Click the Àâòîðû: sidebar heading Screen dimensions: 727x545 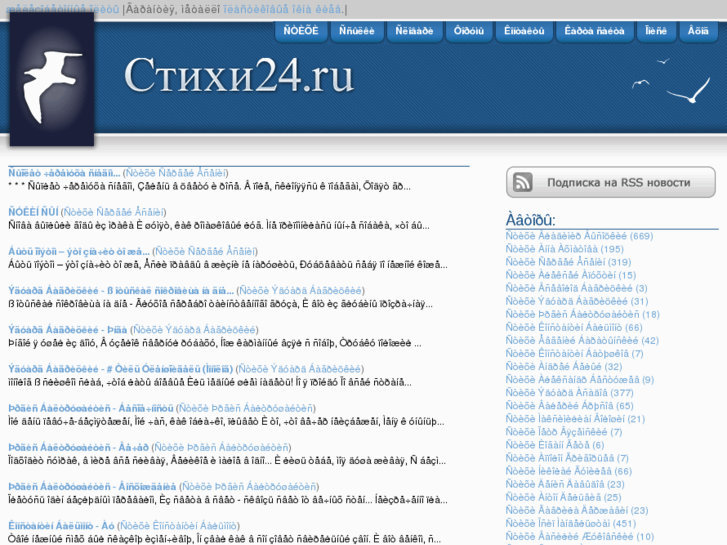tap(530, 220)
